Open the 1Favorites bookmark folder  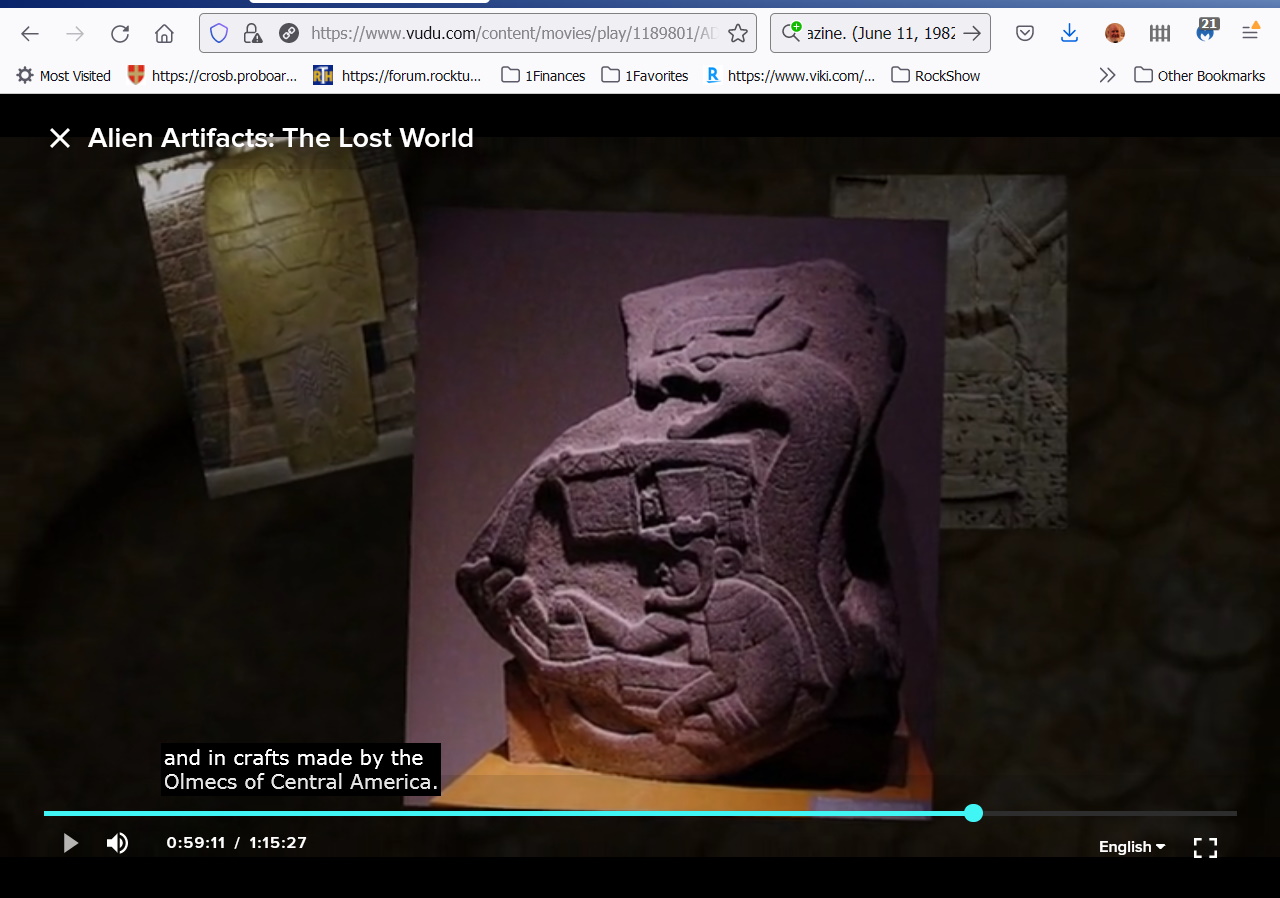(x=645, y=75)
